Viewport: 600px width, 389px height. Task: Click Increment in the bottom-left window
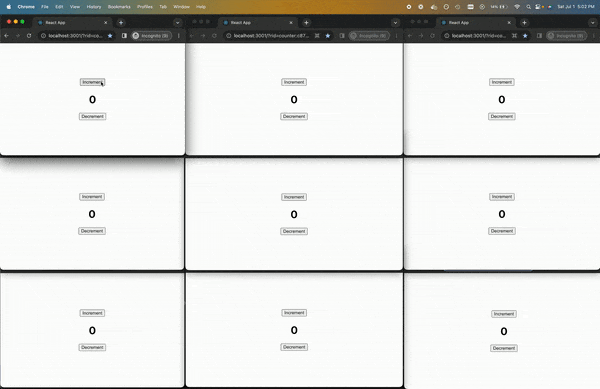coord(92,313)
